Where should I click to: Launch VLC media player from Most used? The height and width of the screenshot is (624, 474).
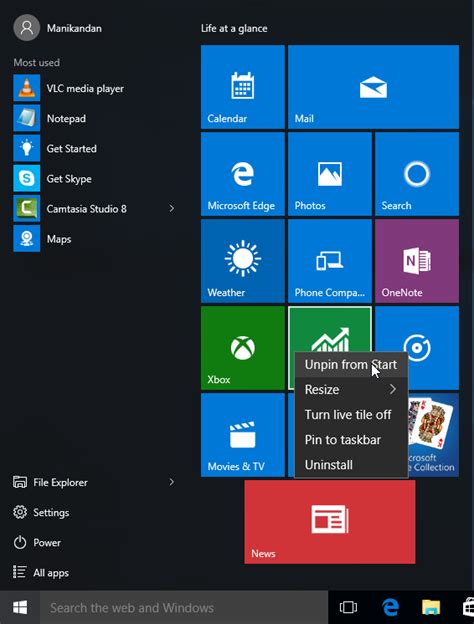(x=94, y=88)
